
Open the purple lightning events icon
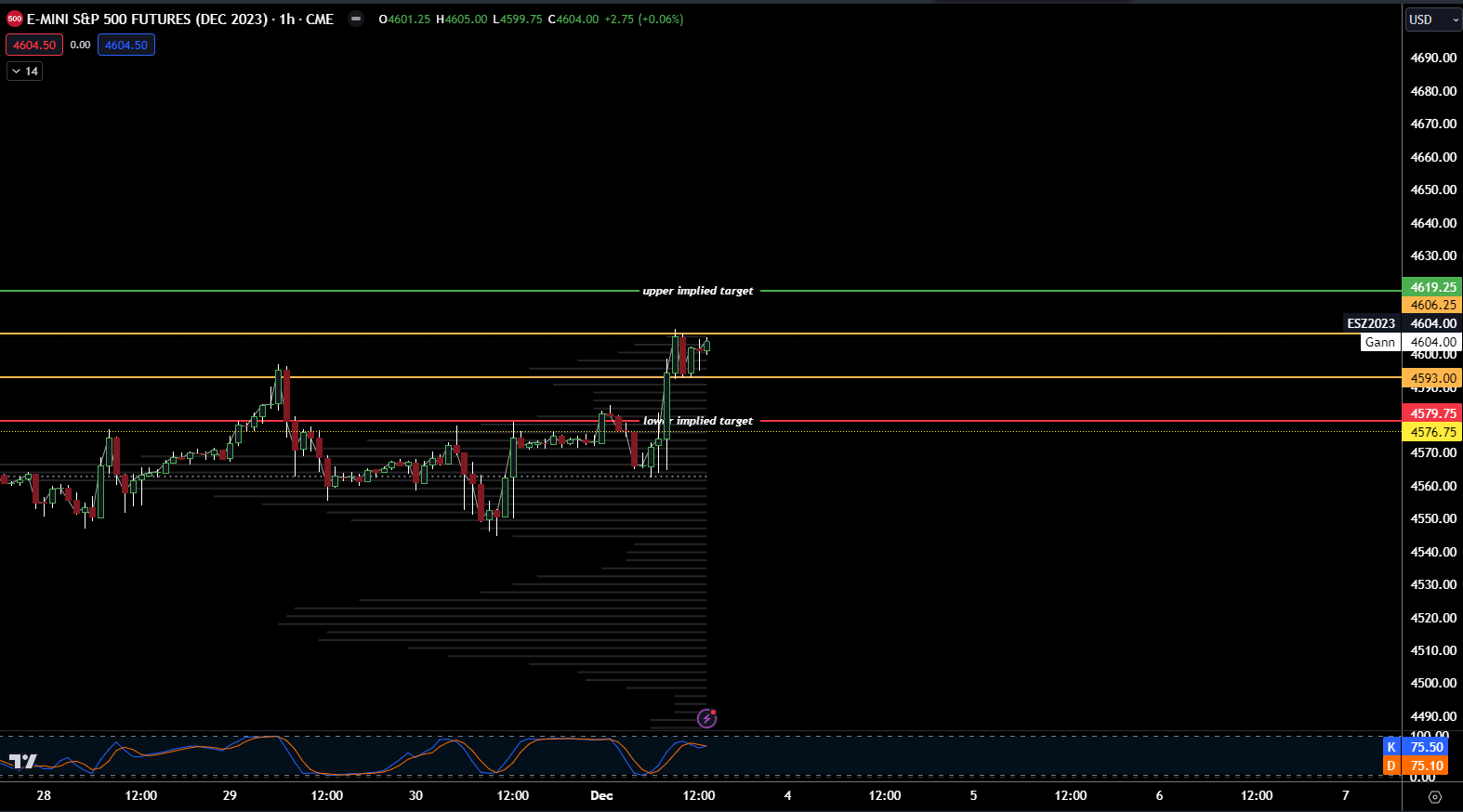click(x=707, y=717)
